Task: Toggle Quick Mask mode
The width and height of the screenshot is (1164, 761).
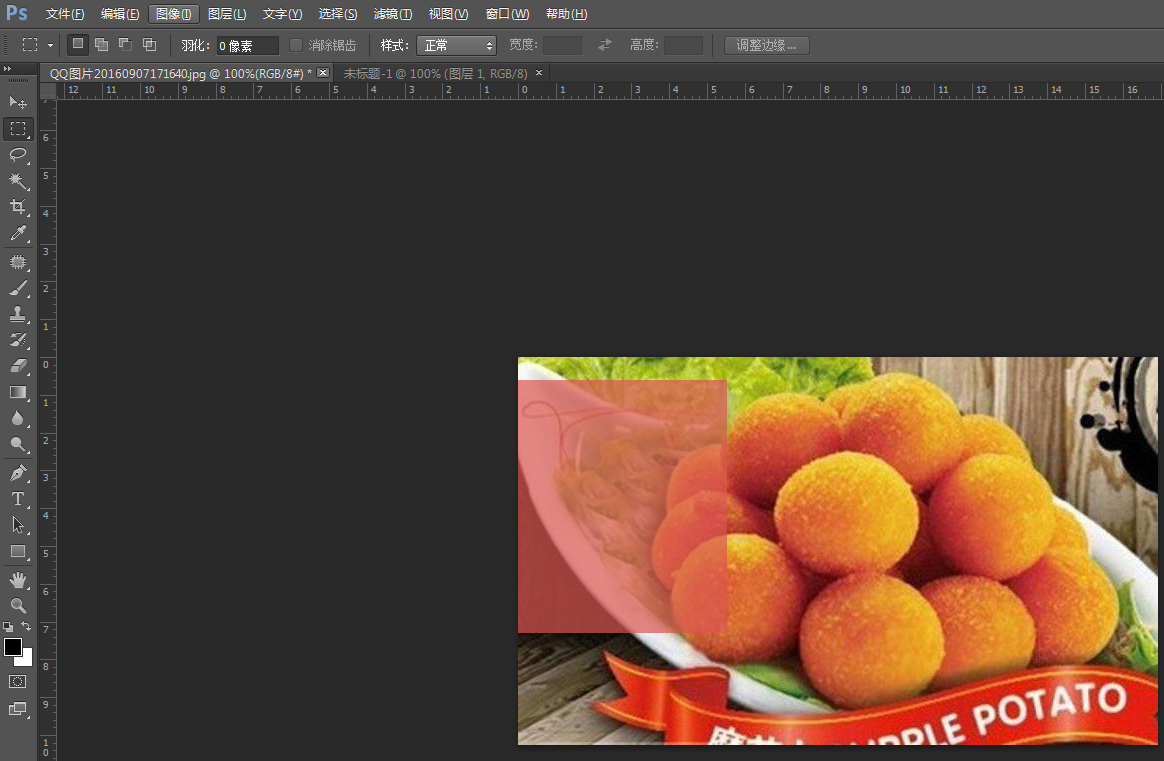Action: [18, 681]
